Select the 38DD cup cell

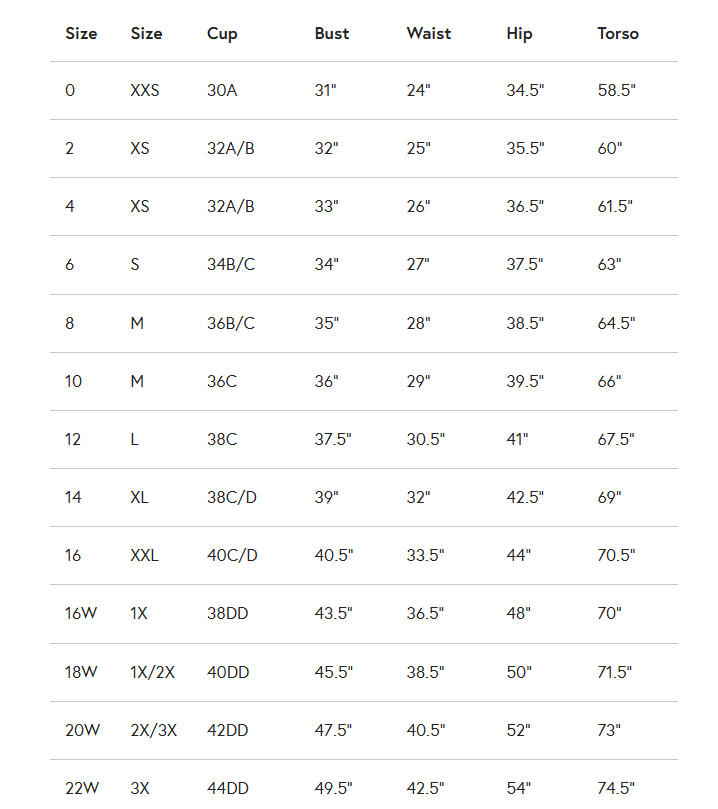point(228,614)
